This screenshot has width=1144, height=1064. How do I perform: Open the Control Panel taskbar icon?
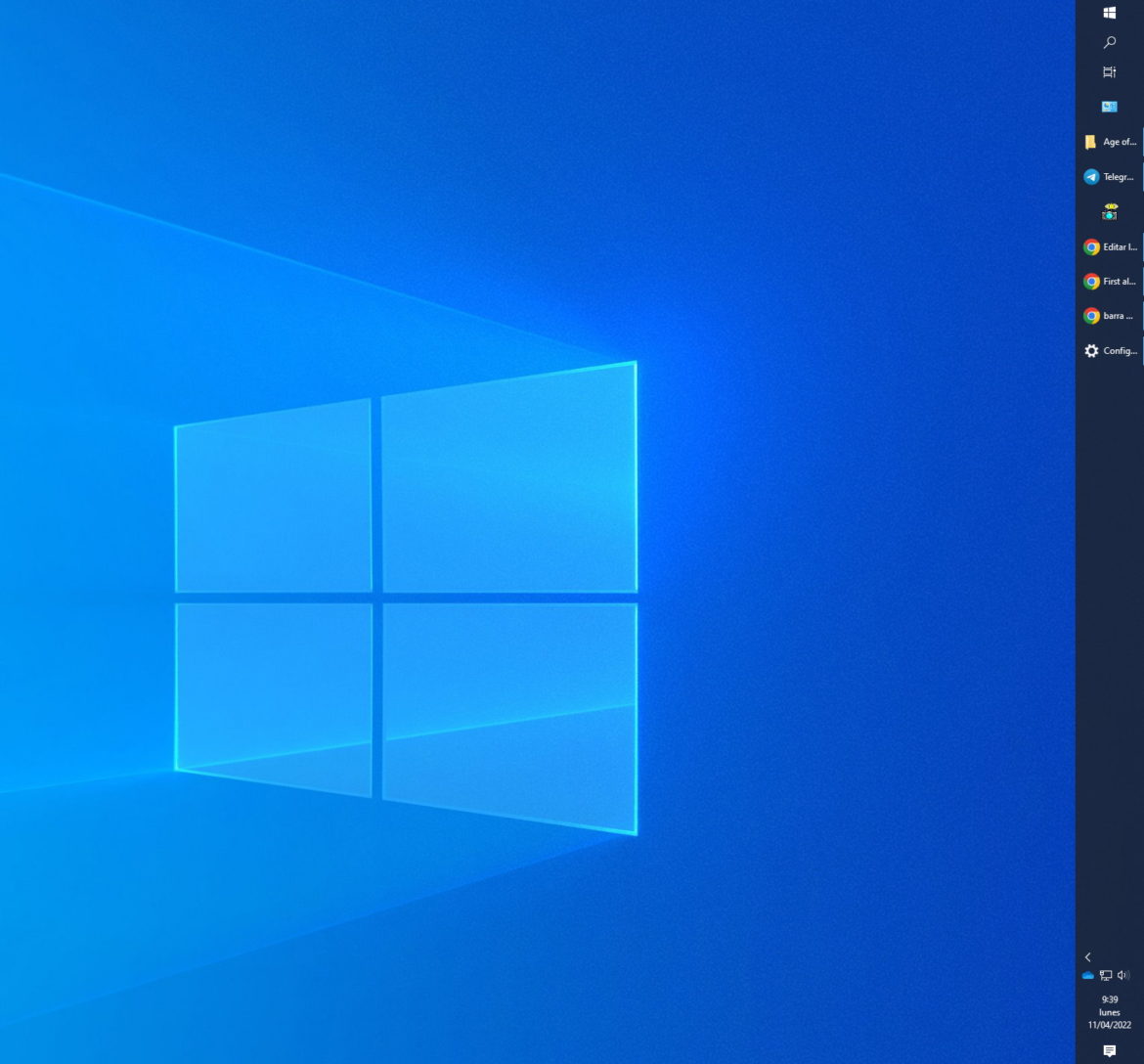(1109, 107)
